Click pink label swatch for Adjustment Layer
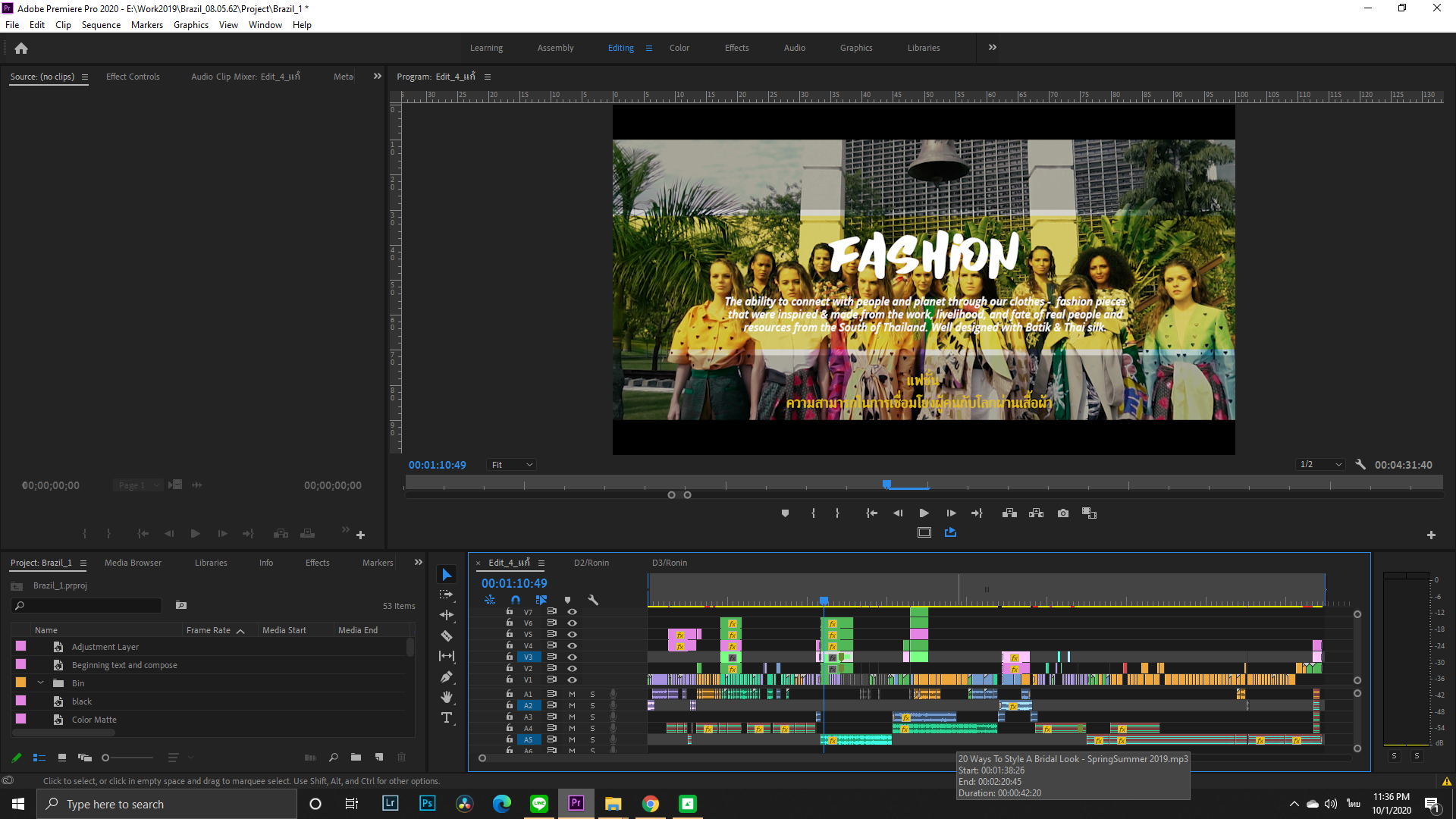 coord(20,646)
